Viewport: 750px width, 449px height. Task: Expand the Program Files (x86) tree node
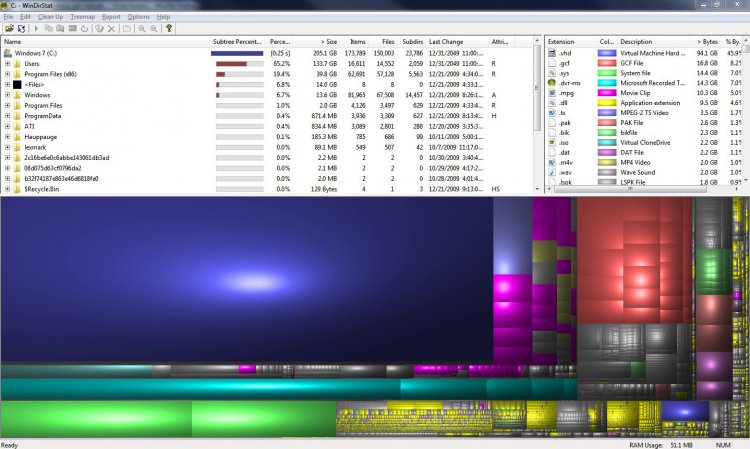pyautogui.click(x=7, y=74)
